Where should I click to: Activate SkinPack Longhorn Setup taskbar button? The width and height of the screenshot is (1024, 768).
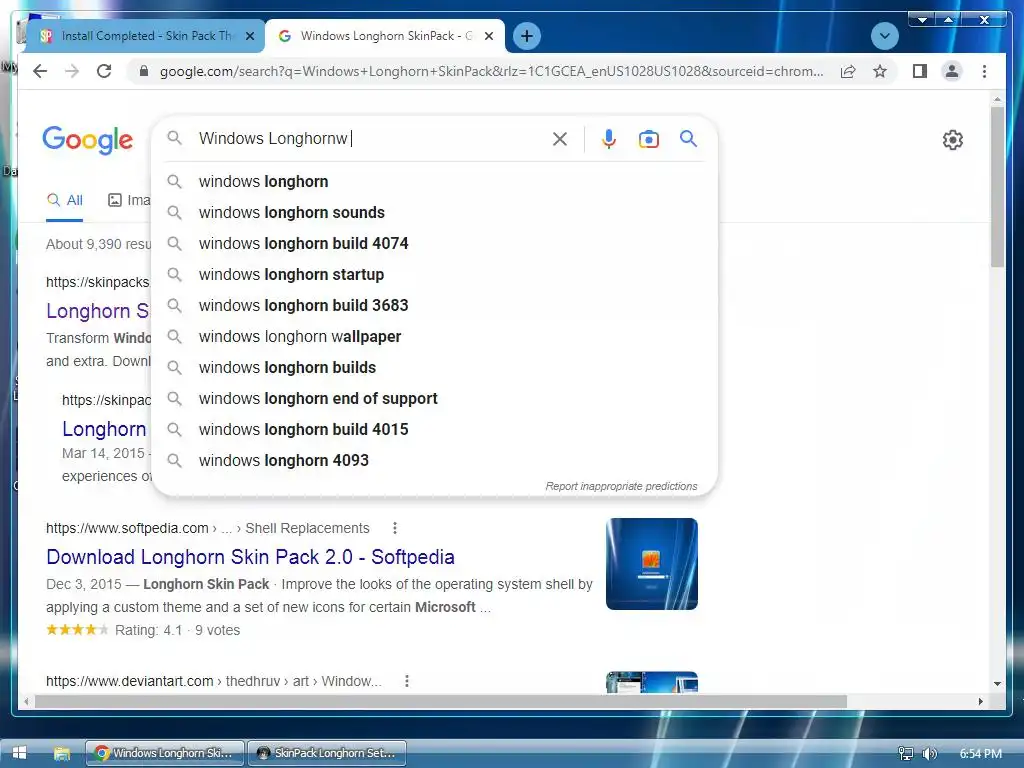(327, 753)
